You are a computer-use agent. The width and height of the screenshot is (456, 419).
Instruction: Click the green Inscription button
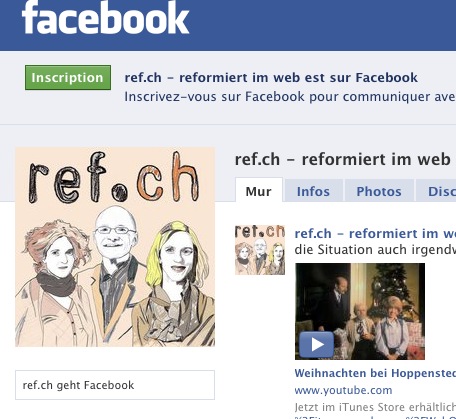[x=68, y=78]
